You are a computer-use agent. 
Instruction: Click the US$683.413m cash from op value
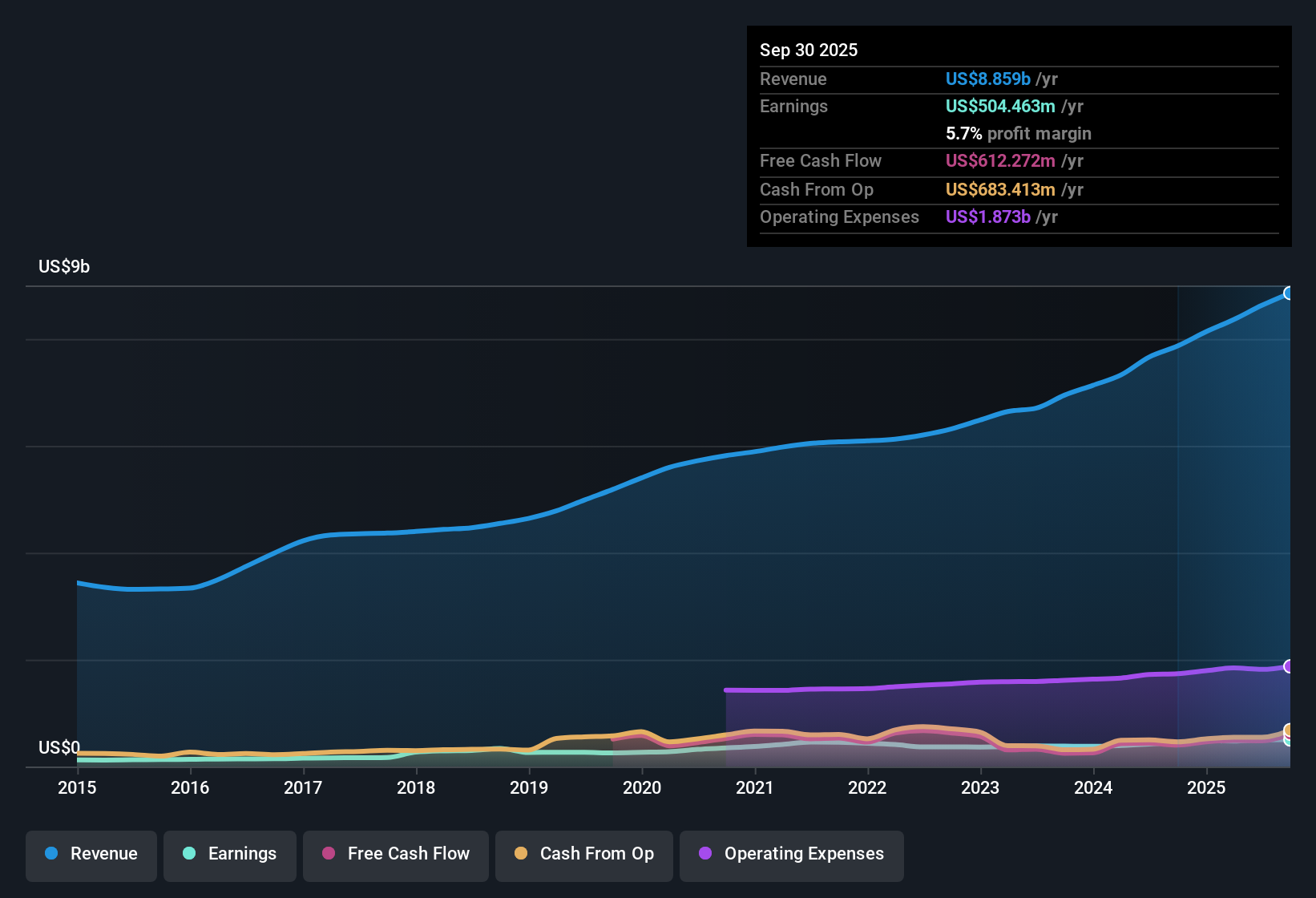tap(1000, 190)
